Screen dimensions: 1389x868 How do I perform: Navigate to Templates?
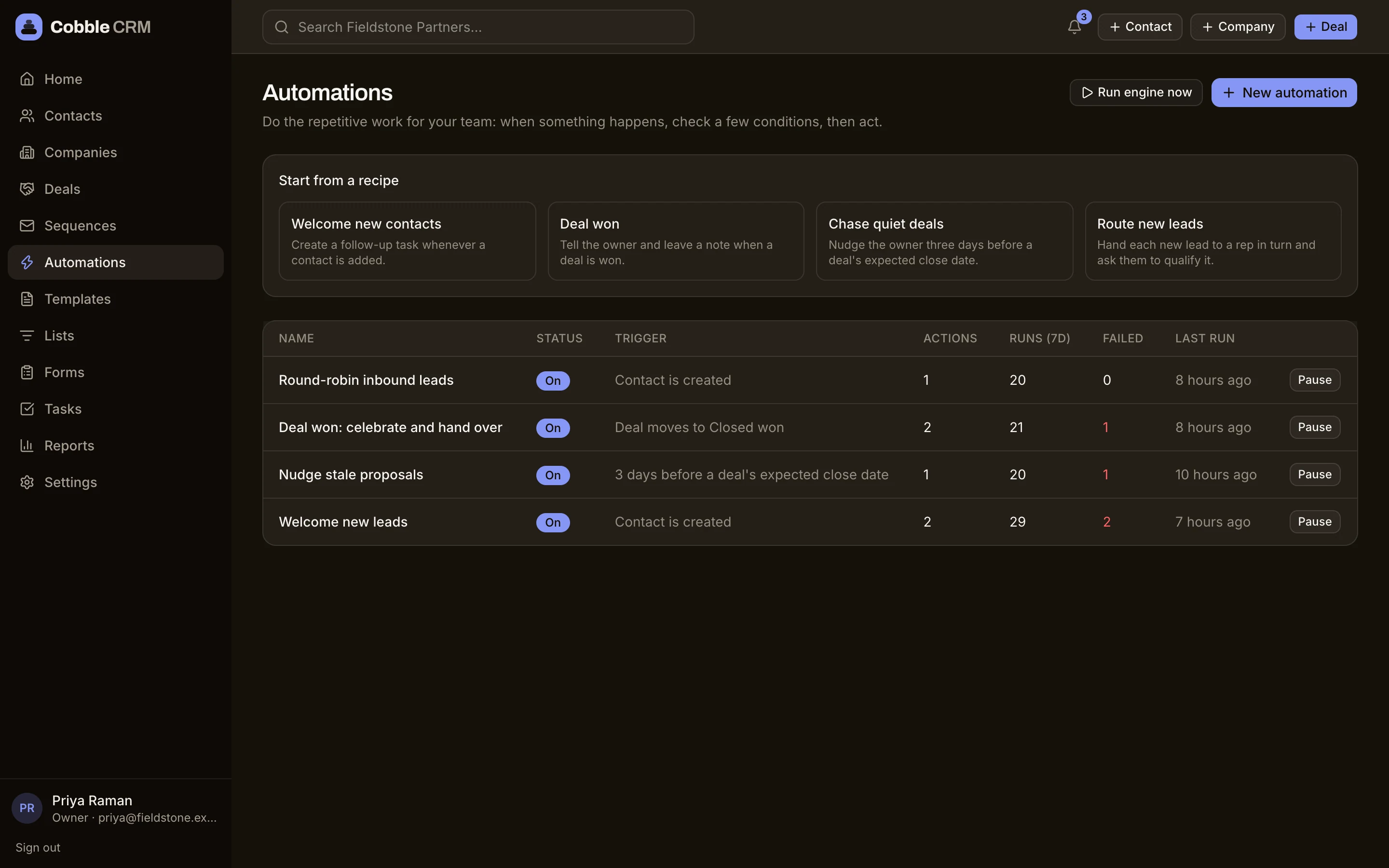pos(115,299)
